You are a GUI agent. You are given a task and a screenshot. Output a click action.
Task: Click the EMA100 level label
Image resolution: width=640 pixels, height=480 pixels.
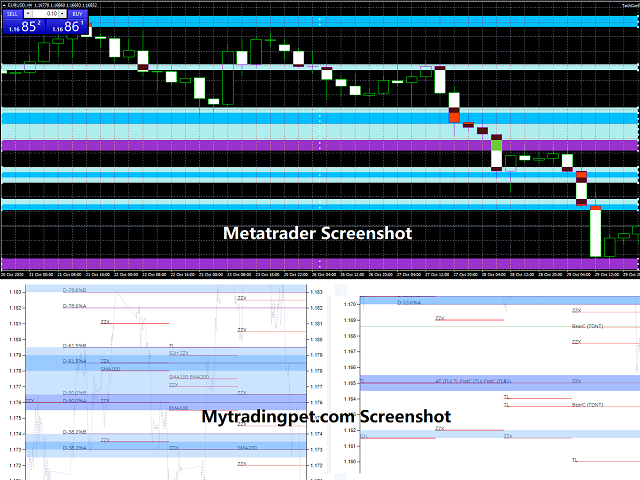click(179, 408)
